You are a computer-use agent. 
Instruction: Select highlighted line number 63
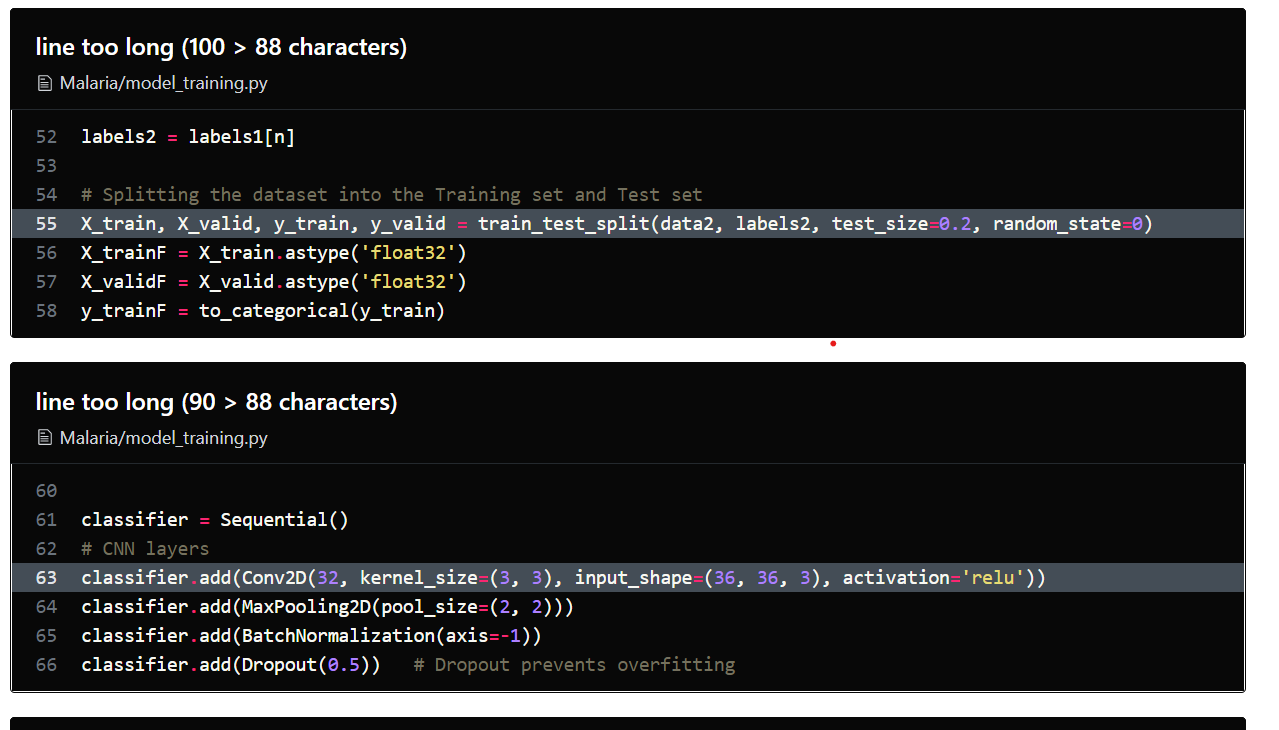pos(46,578)
